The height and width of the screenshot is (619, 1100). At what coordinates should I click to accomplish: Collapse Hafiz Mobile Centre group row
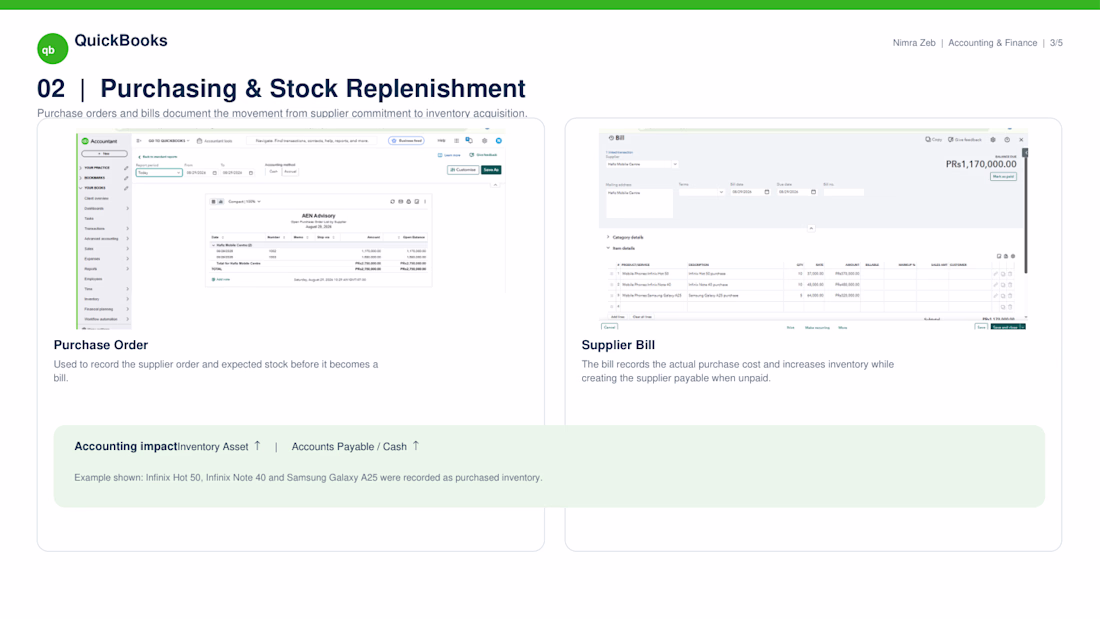point(213,246)
